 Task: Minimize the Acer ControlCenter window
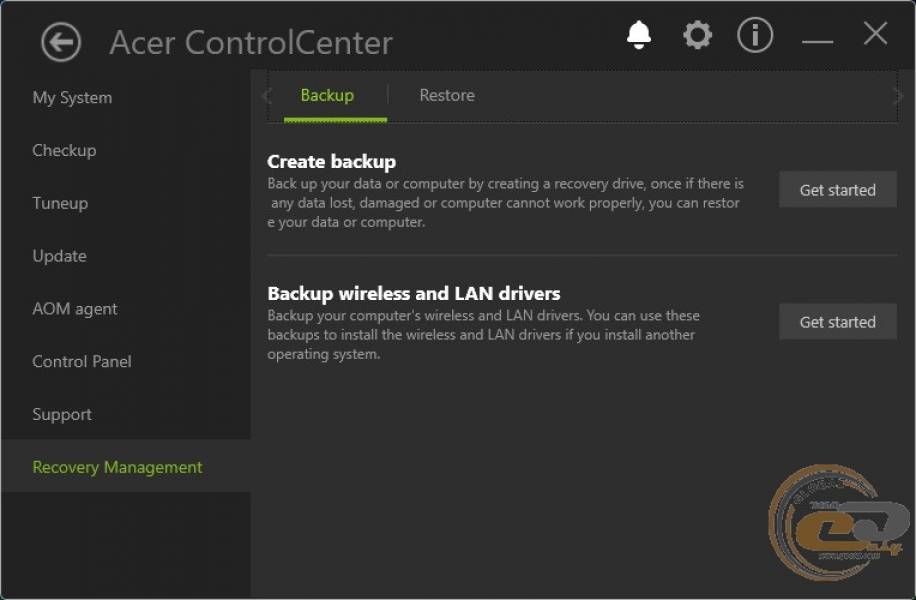pyautogui.click(x=817, y=41)
